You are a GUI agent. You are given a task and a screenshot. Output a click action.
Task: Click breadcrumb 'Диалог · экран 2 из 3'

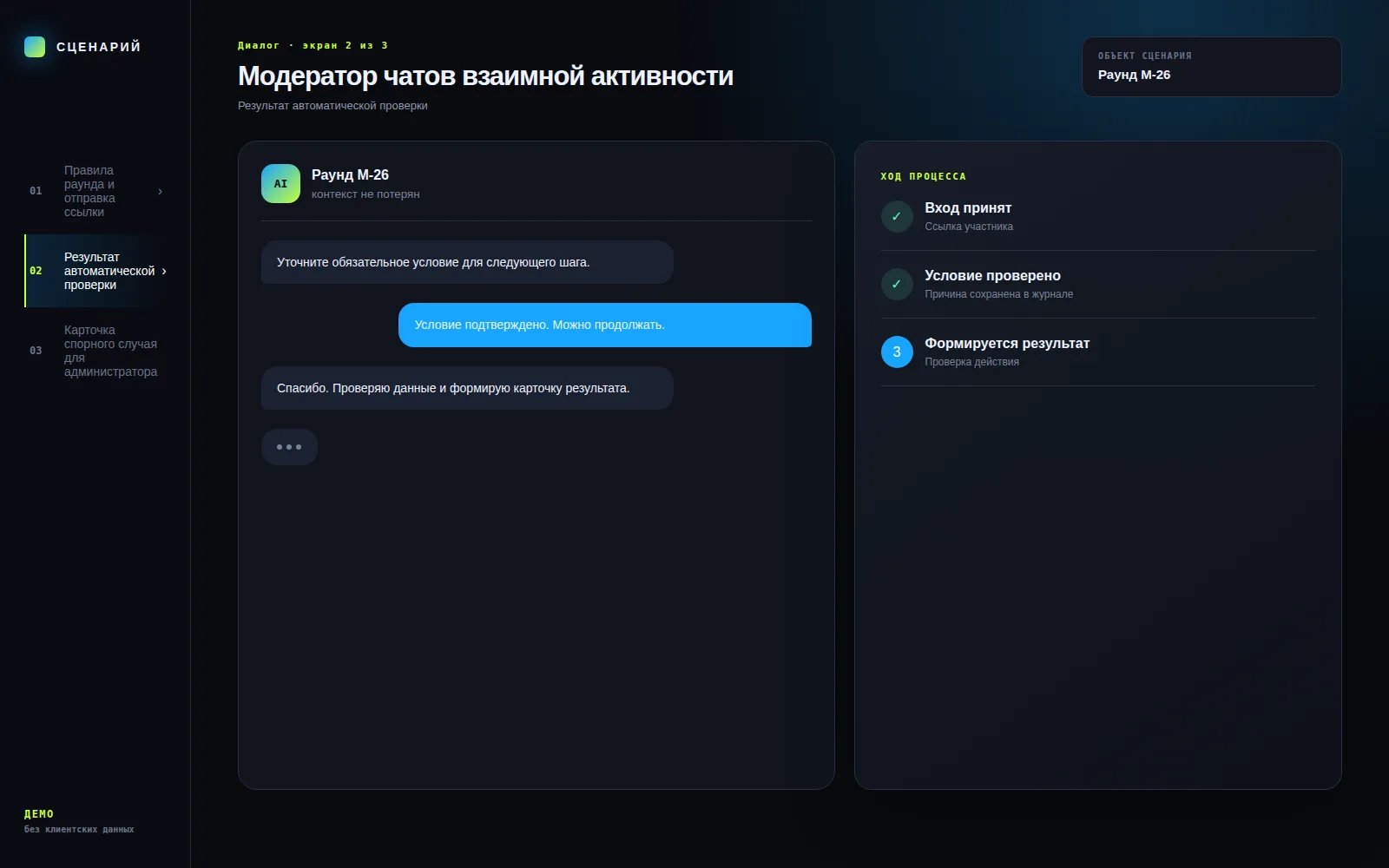(313, 45)
